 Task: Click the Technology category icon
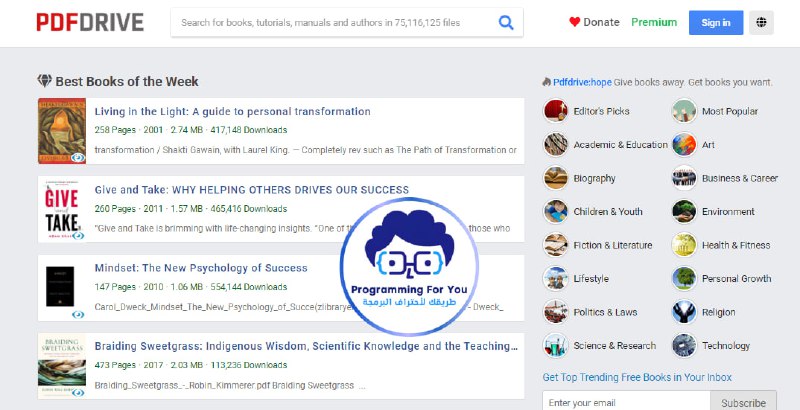tap(684, 346)
